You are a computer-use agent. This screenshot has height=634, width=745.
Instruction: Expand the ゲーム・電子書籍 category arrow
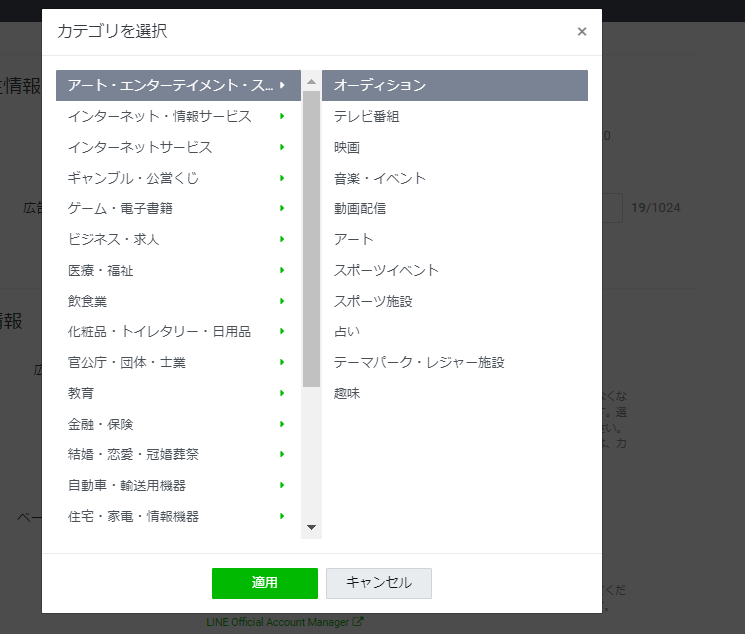coord(283,209)
